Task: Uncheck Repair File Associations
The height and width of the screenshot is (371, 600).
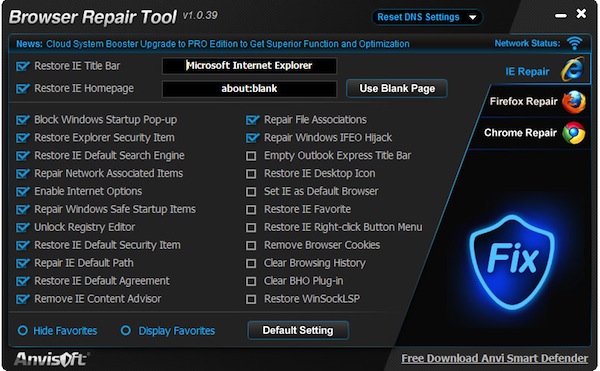Action: [252, 120]
